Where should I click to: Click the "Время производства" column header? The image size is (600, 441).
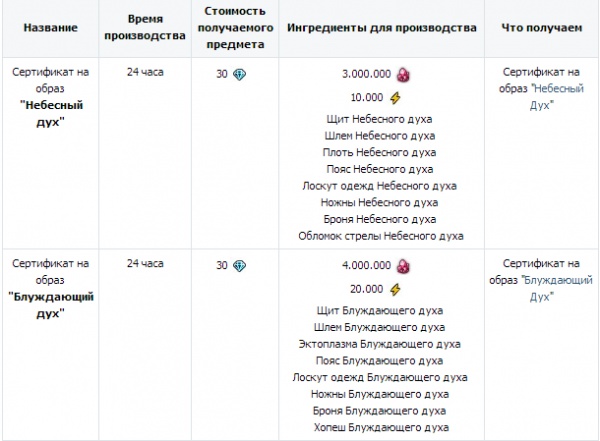[x=144, y=28]
